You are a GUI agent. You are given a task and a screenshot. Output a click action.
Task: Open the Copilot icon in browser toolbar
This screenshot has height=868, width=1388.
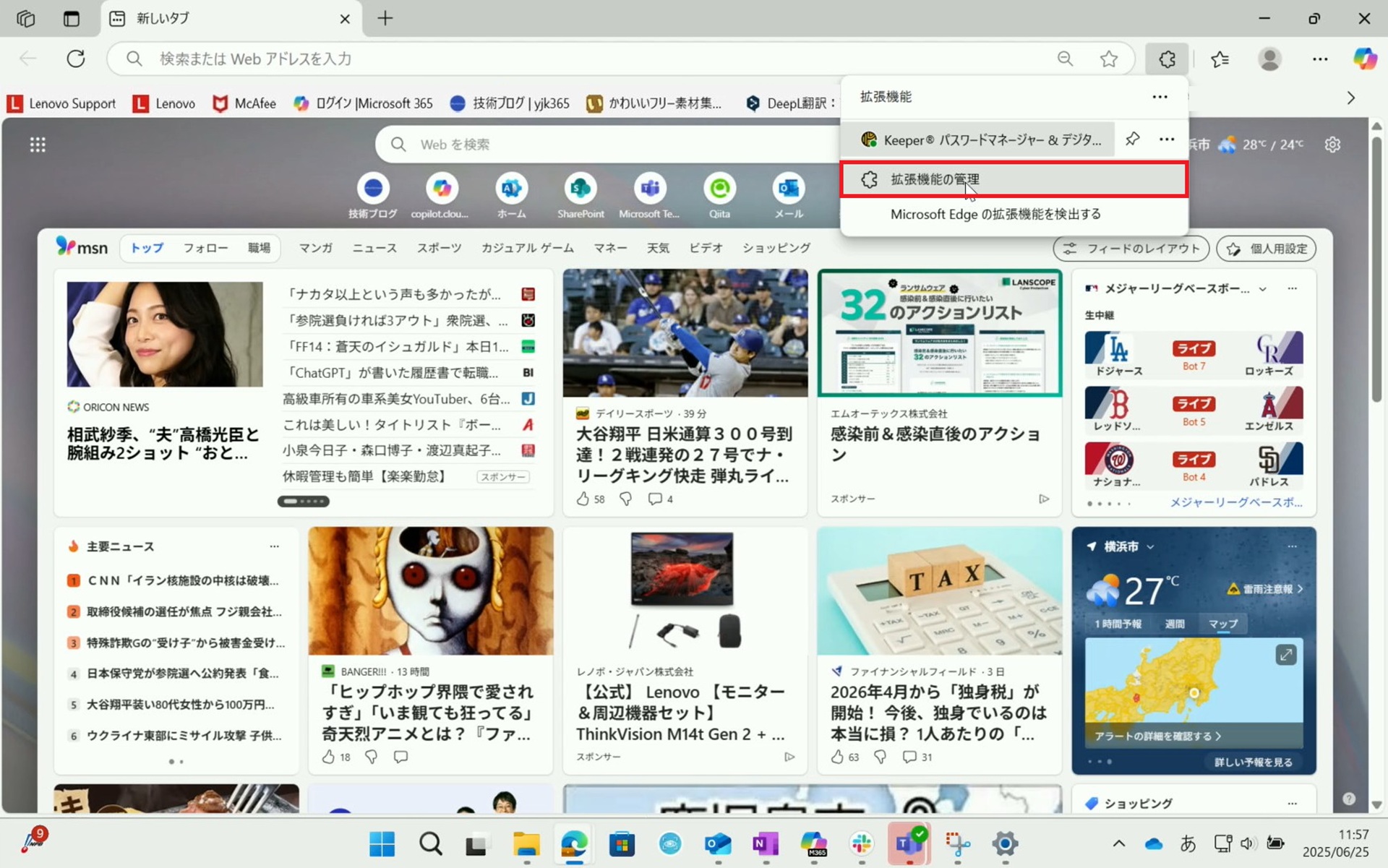click(1364, 59)
